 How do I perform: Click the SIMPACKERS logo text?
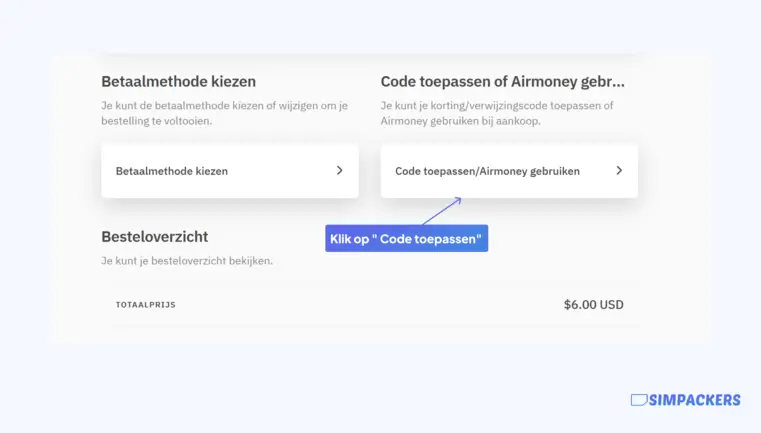coord(695,400)
